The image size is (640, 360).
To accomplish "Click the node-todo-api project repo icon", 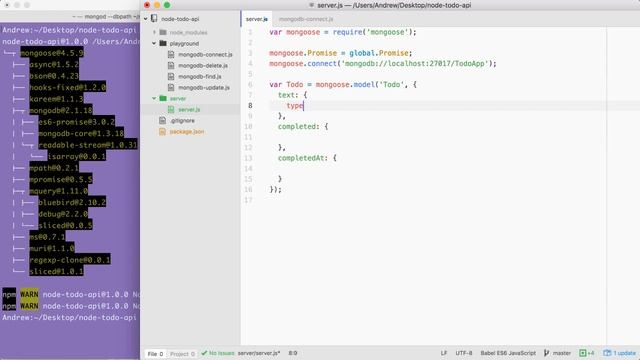I will 154,19.
